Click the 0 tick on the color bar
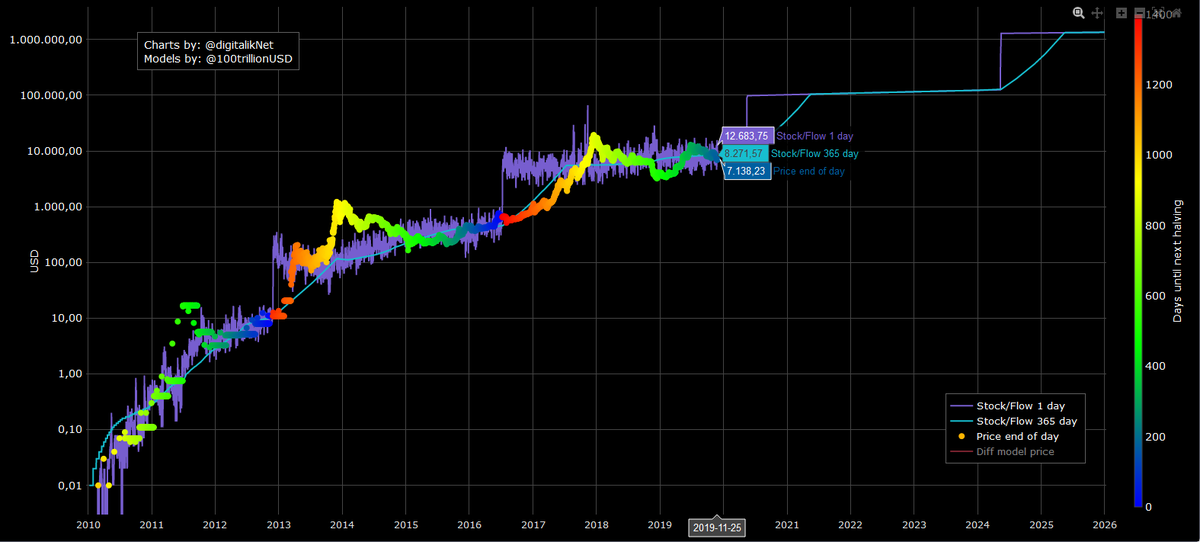 (1150, 507)
